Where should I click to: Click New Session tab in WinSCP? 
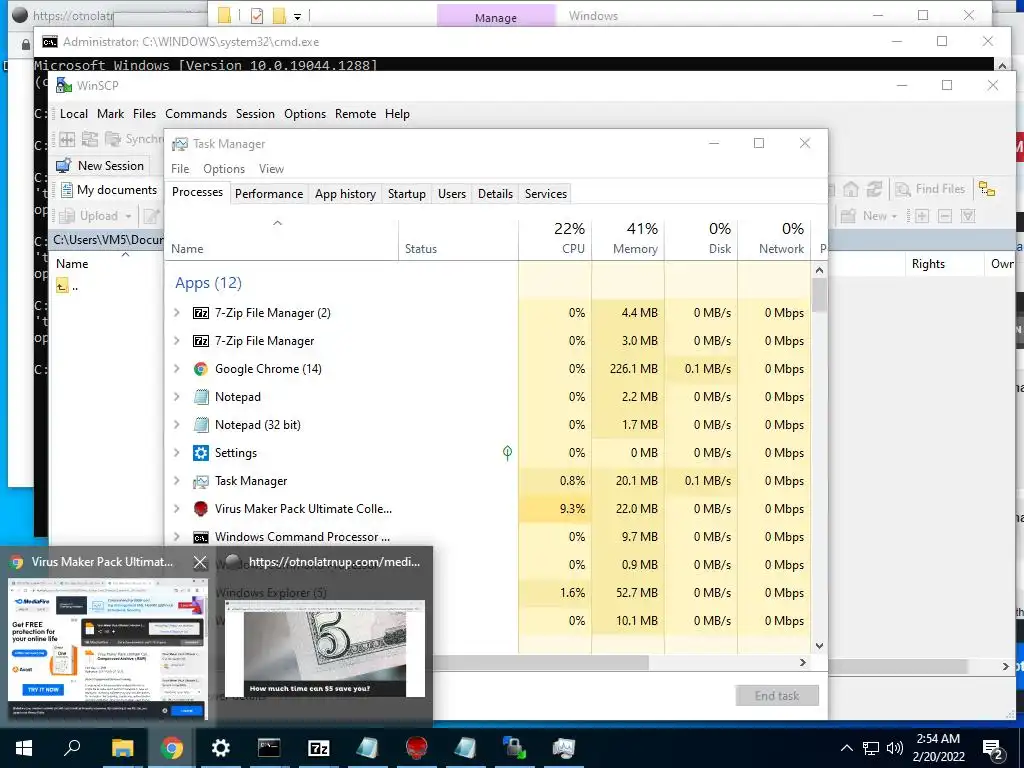coord(100,166)
